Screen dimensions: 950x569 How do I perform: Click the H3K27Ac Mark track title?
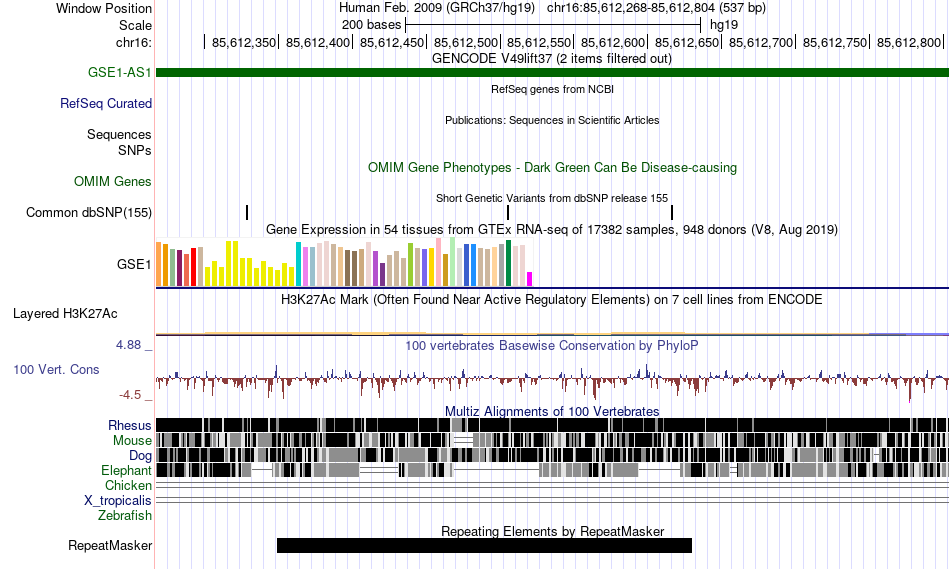pos(552,299)
